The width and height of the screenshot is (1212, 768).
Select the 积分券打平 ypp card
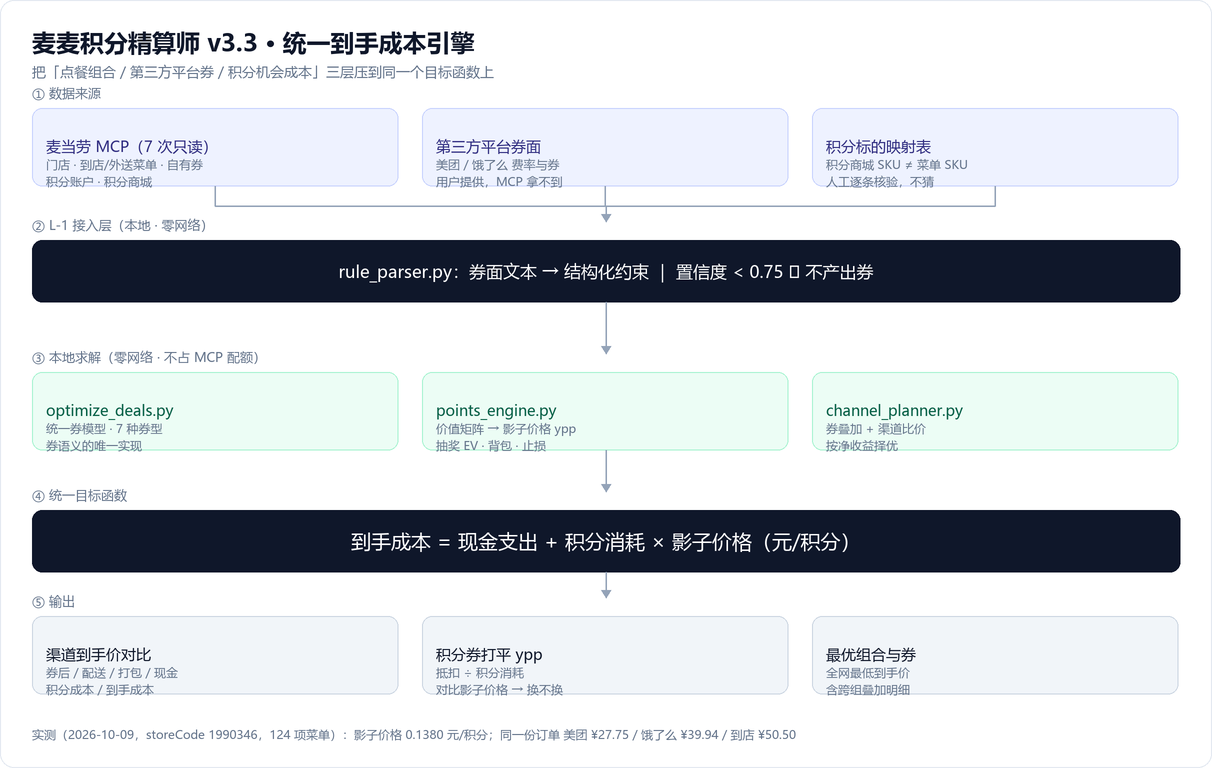click(x=605, y=655)
